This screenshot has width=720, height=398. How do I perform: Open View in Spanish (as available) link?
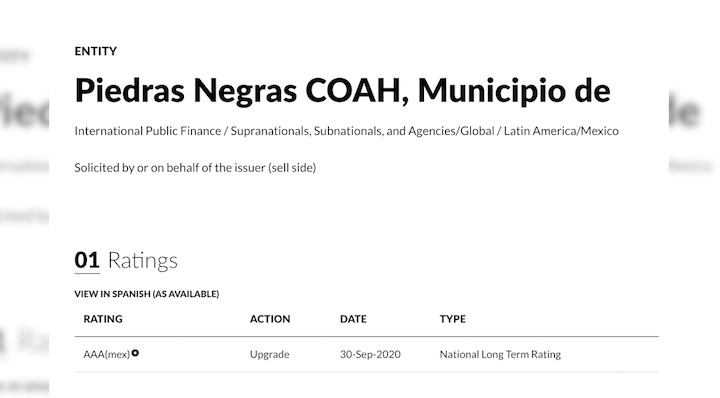(146, 294)
